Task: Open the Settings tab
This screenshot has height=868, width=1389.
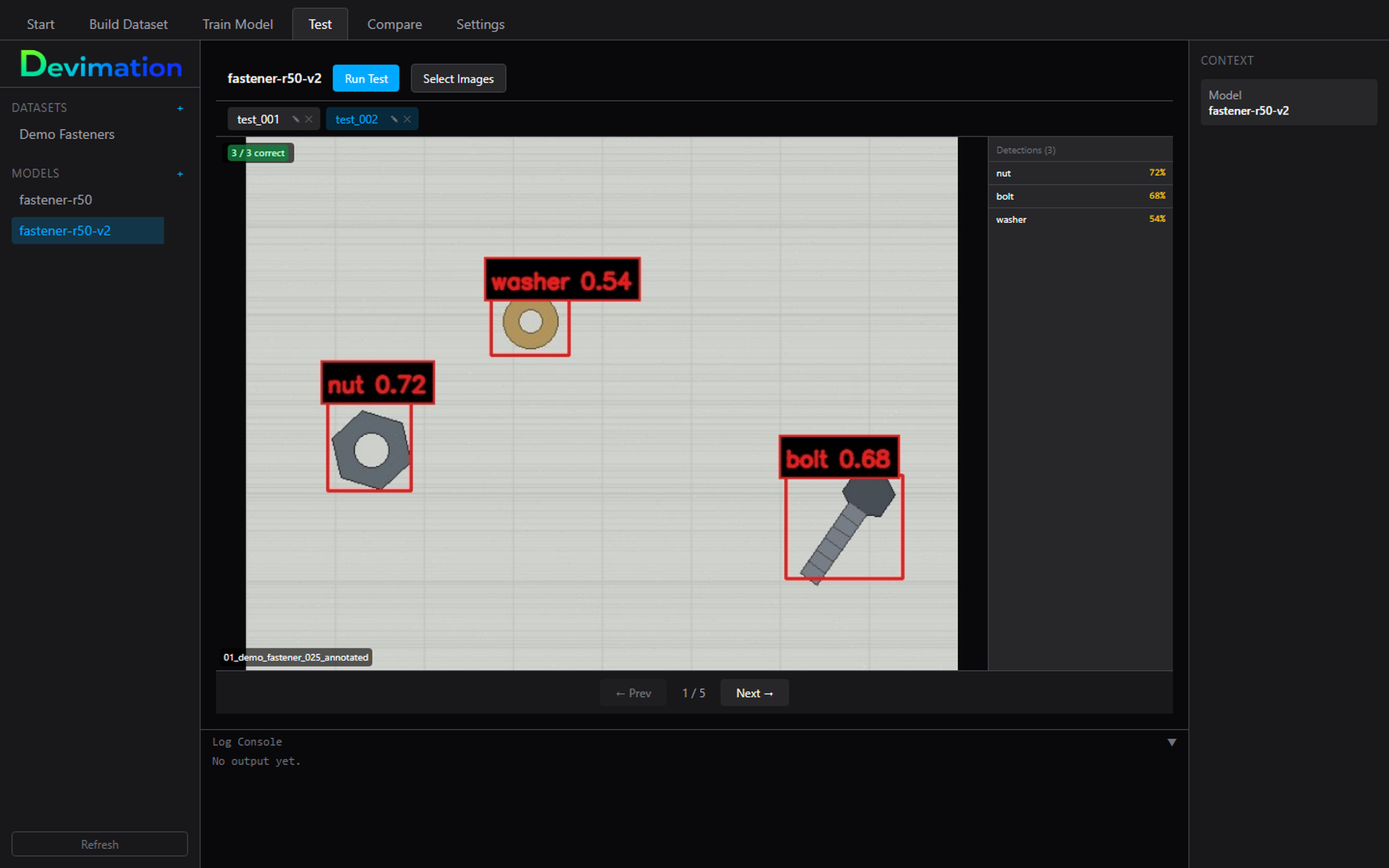Action: coord(480,24)
